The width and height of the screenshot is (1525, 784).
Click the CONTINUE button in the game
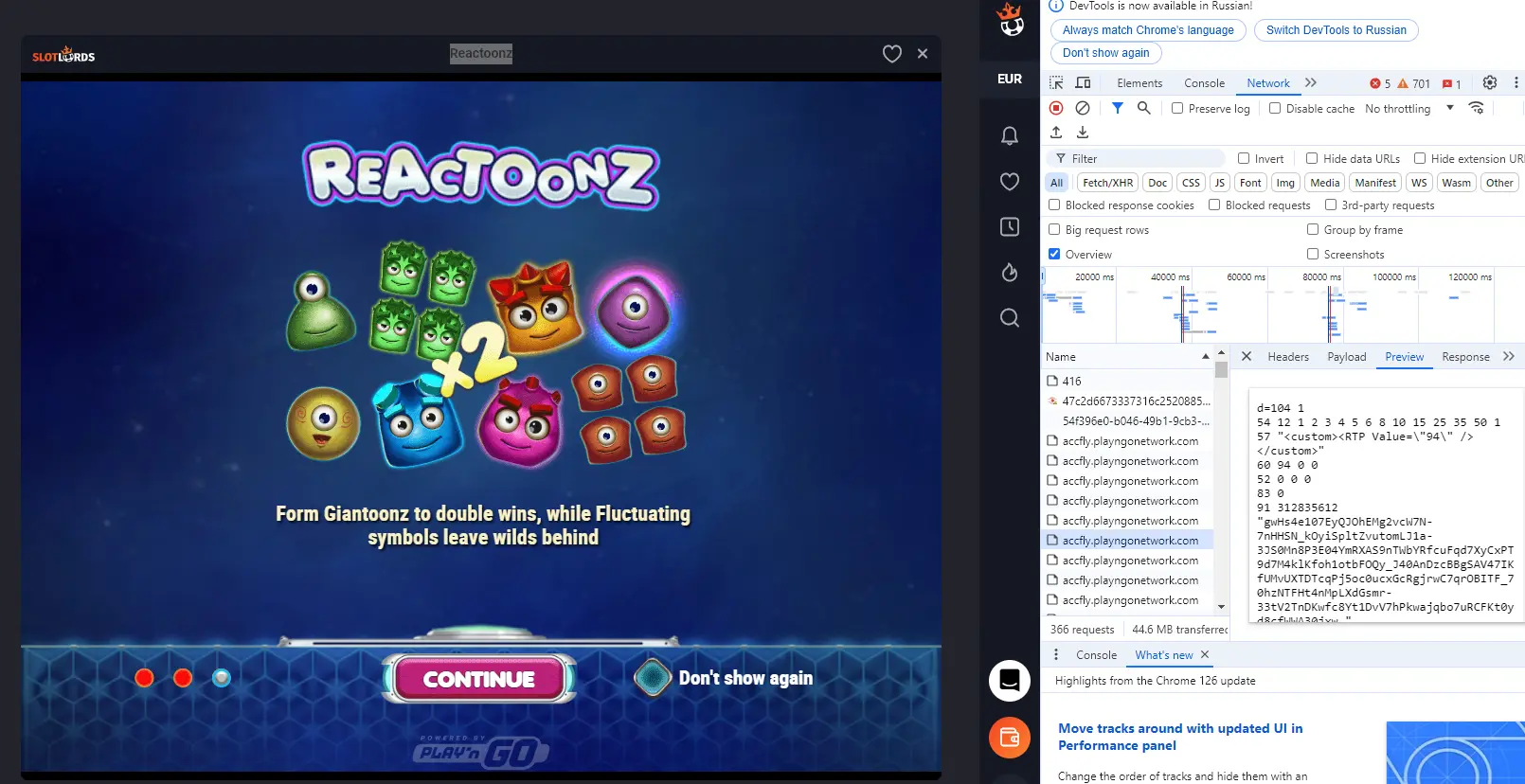pos(479,679)
